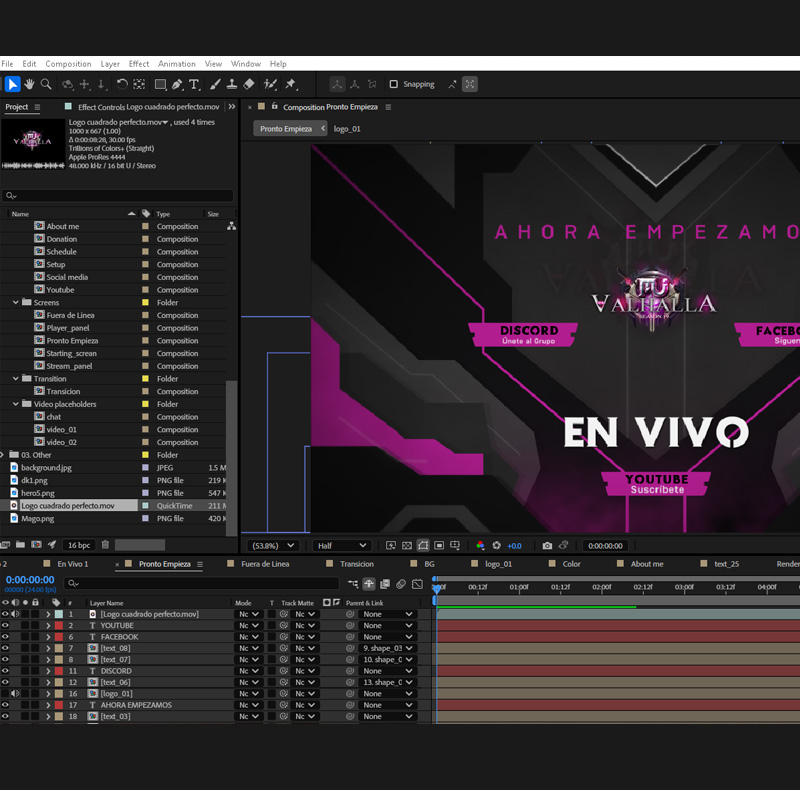
Task: Expand the DISCORD layer properties
Action: [48, 671]
